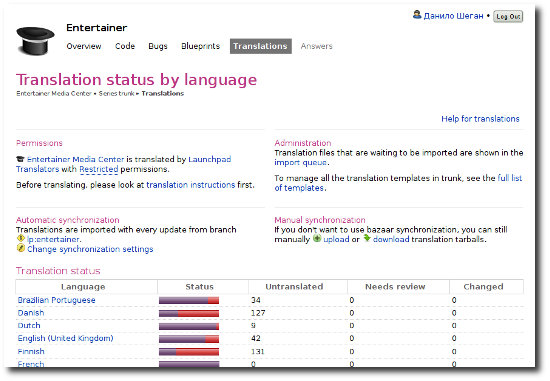
Task: Click the Administration section heading
Action: (303, 143)
